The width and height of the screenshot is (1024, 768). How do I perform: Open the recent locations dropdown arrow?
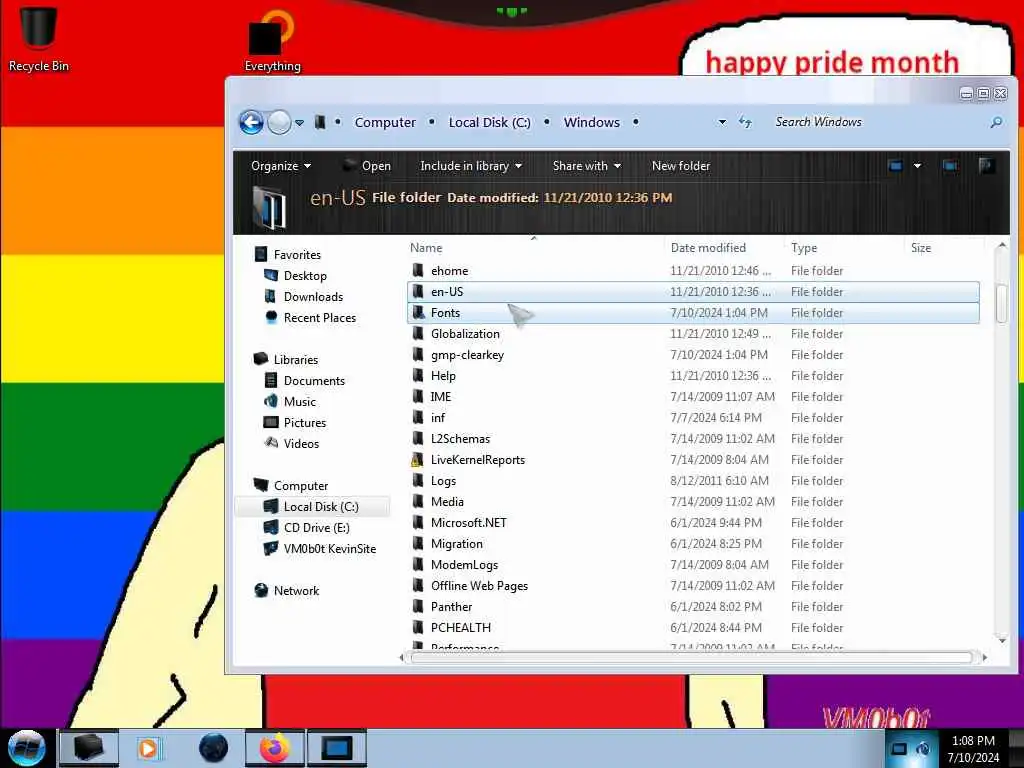(299, 123)
